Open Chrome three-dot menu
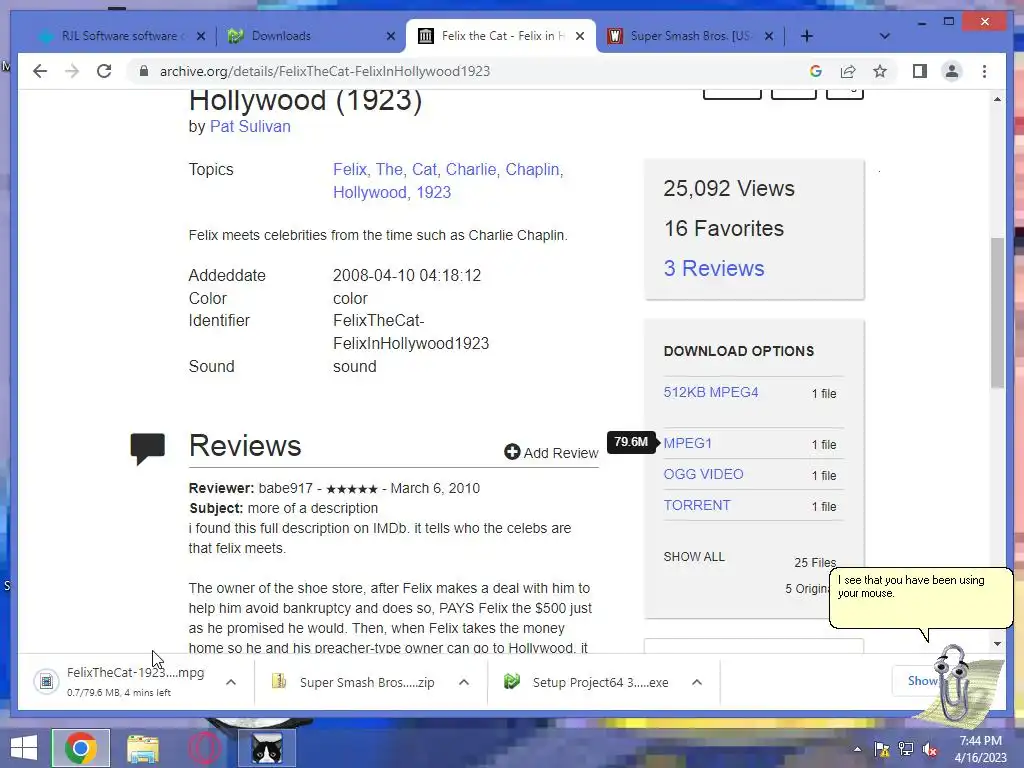Screen dimensions: 1024x768 point(984,71)
